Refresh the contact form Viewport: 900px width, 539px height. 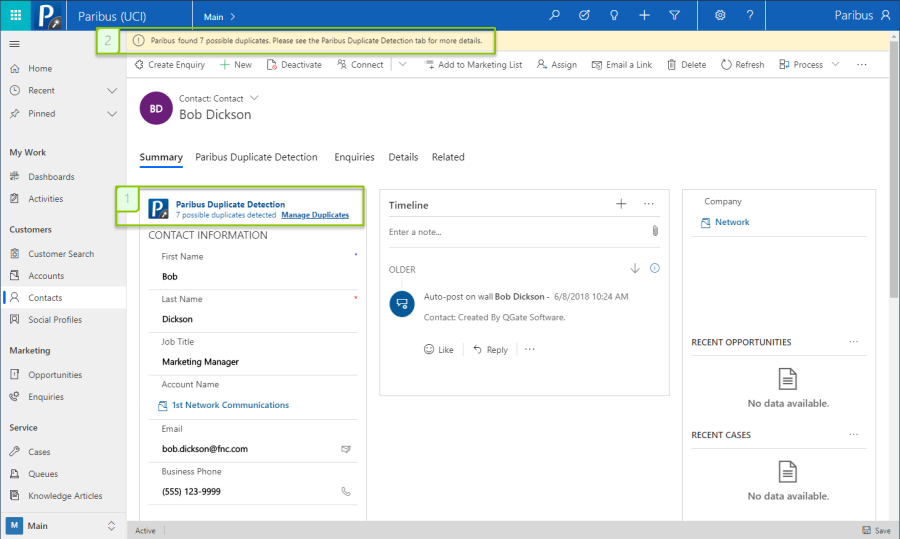[x=743, y=65]
